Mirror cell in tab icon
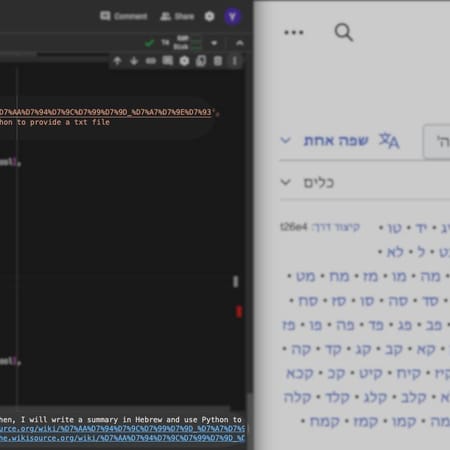Screen dimensions: 450x450 click(x=201, y=61)
